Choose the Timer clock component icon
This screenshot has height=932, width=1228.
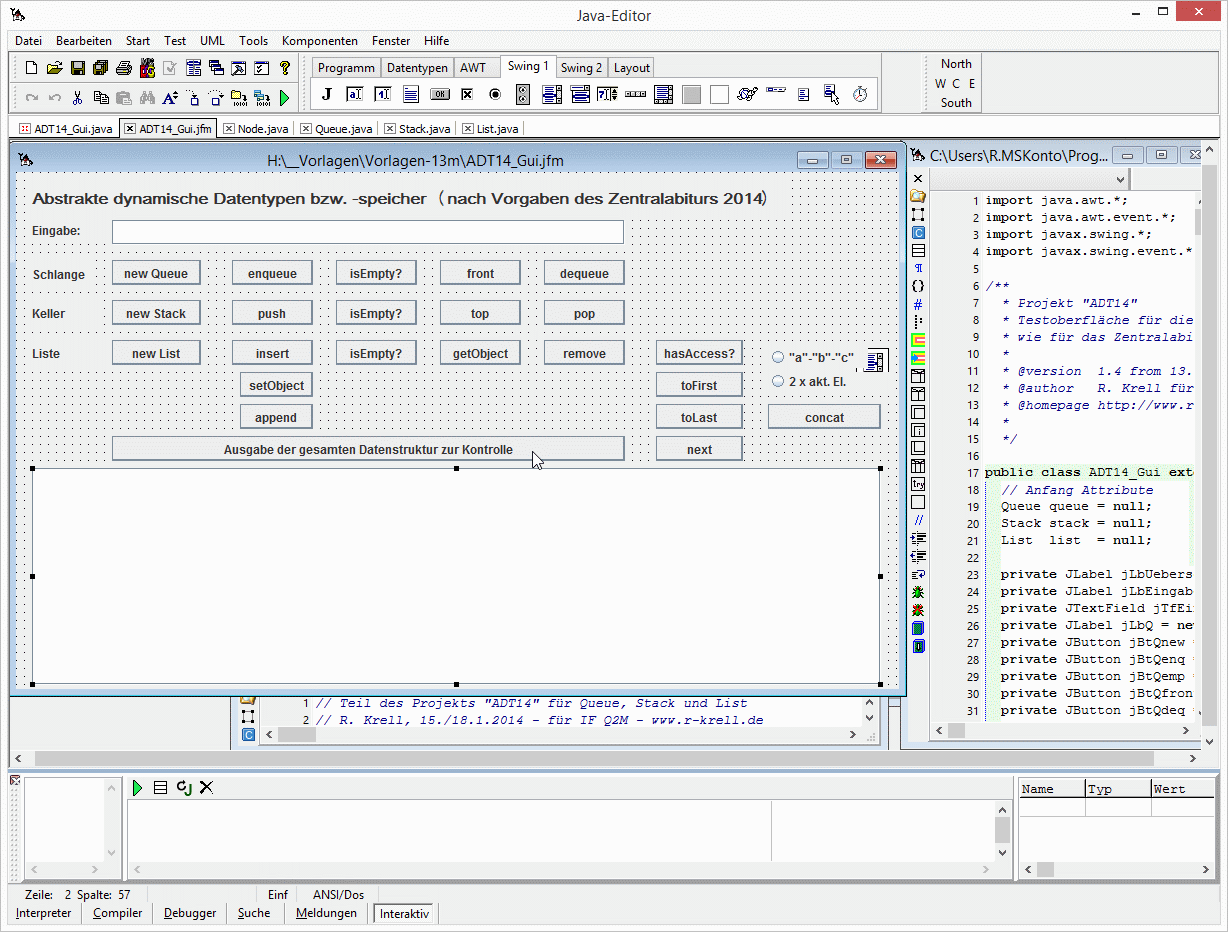tap(859, 94)
